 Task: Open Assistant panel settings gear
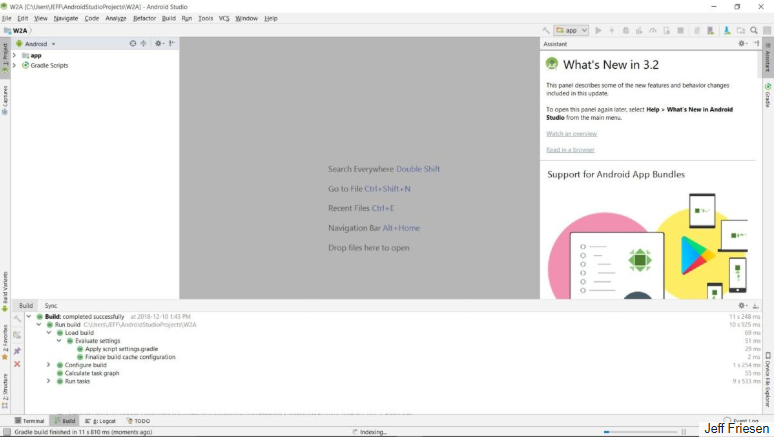(x=742, y=44)
